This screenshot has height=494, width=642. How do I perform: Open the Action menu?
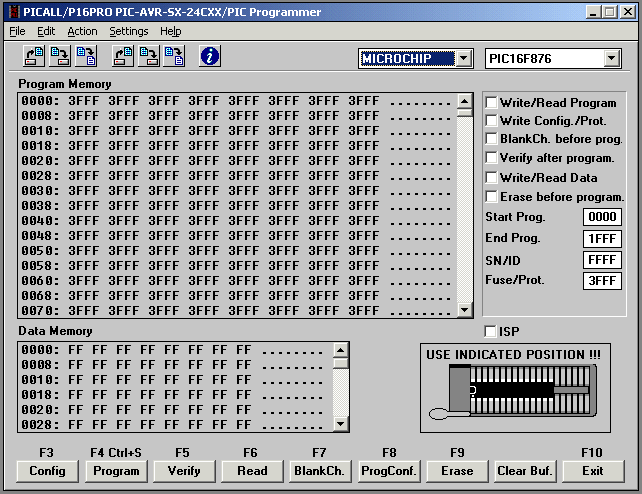point(82,31)
